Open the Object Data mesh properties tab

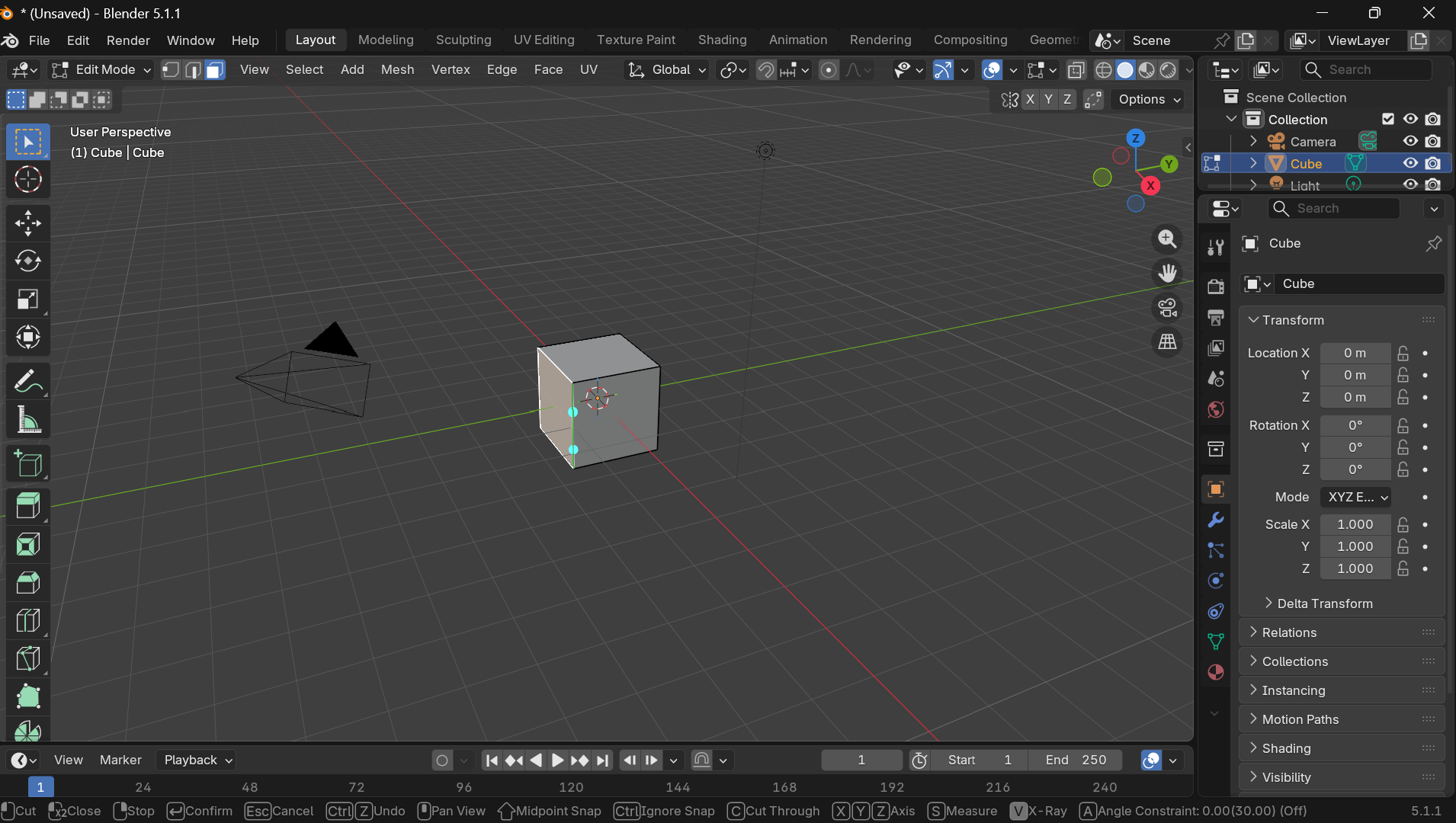tap(1216, 642)
